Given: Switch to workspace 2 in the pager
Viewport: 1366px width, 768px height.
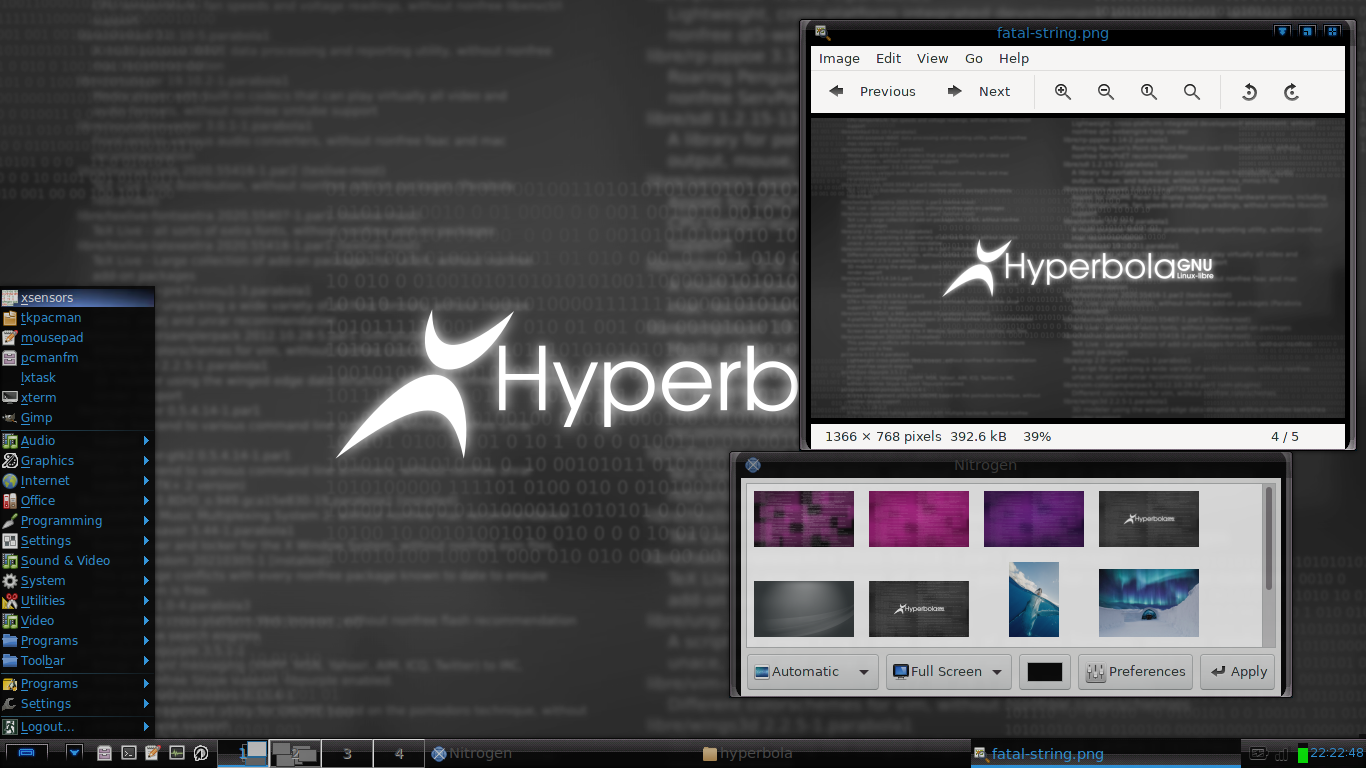Looking at the screenshot, I should click(295, 754).
